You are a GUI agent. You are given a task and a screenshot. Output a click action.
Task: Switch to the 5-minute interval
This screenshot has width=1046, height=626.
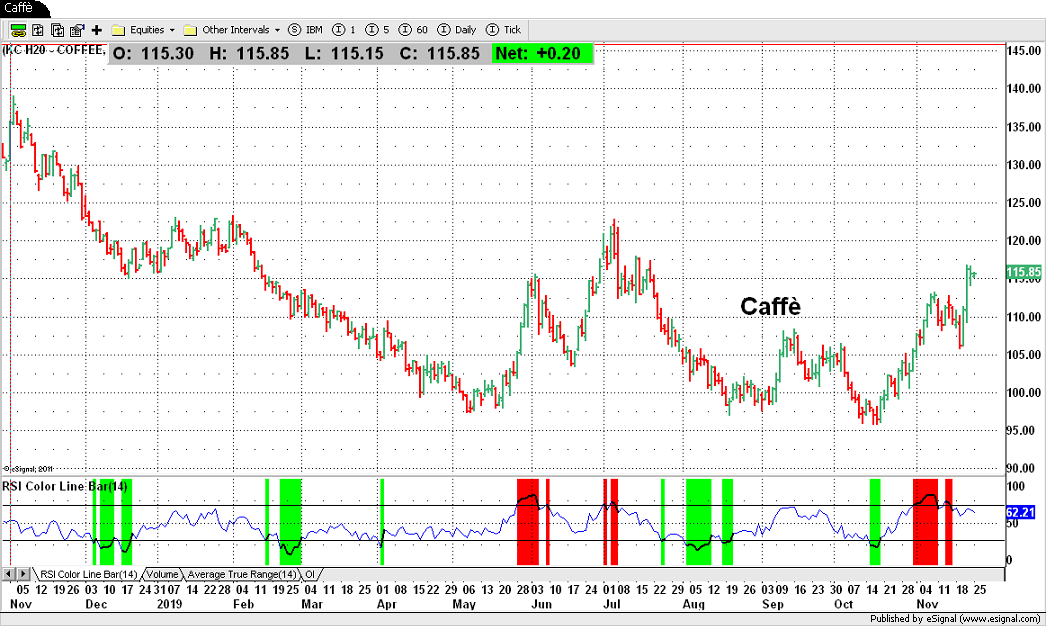(378, 30)
